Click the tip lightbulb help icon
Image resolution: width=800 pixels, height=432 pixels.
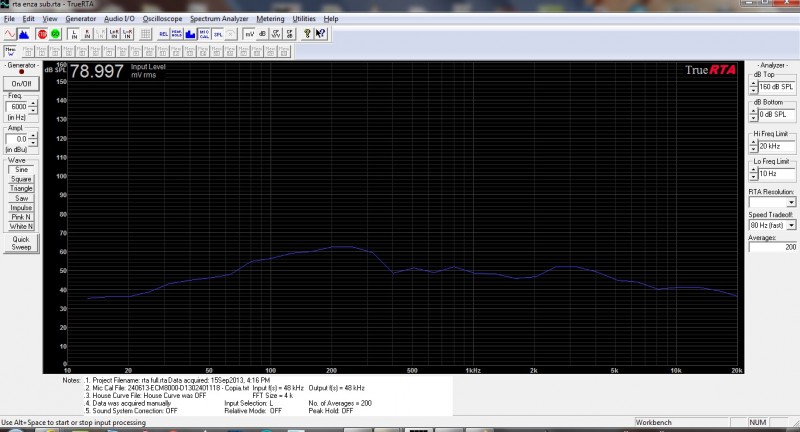coord(307,34)
